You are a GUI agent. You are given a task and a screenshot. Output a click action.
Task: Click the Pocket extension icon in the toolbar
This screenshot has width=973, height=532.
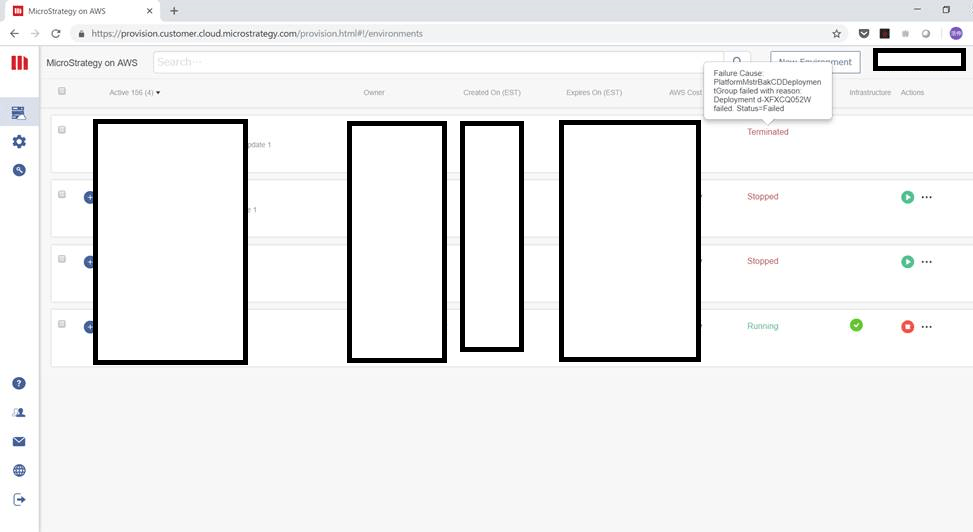click(864, 34)
